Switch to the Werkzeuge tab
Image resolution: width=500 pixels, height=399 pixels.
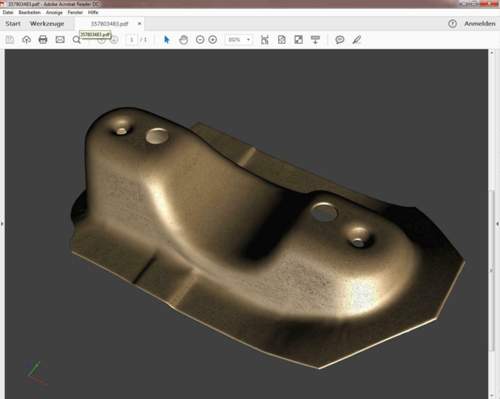pos(47,24)
